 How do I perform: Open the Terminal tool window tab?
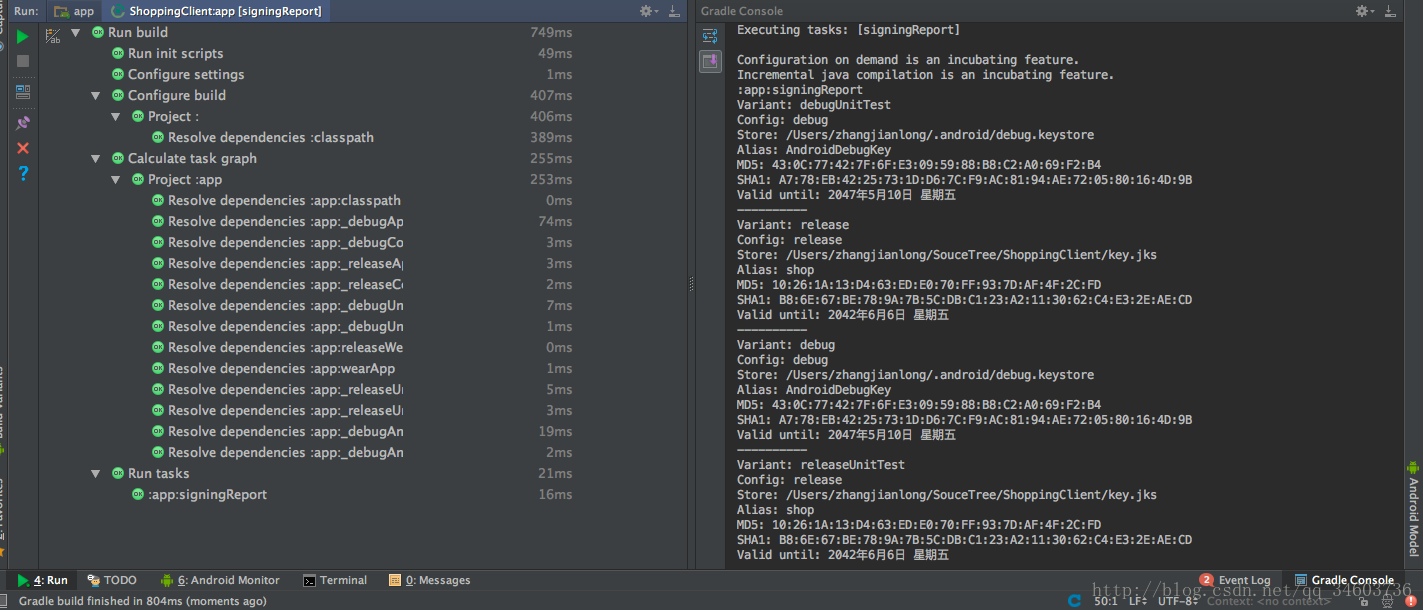335,580
